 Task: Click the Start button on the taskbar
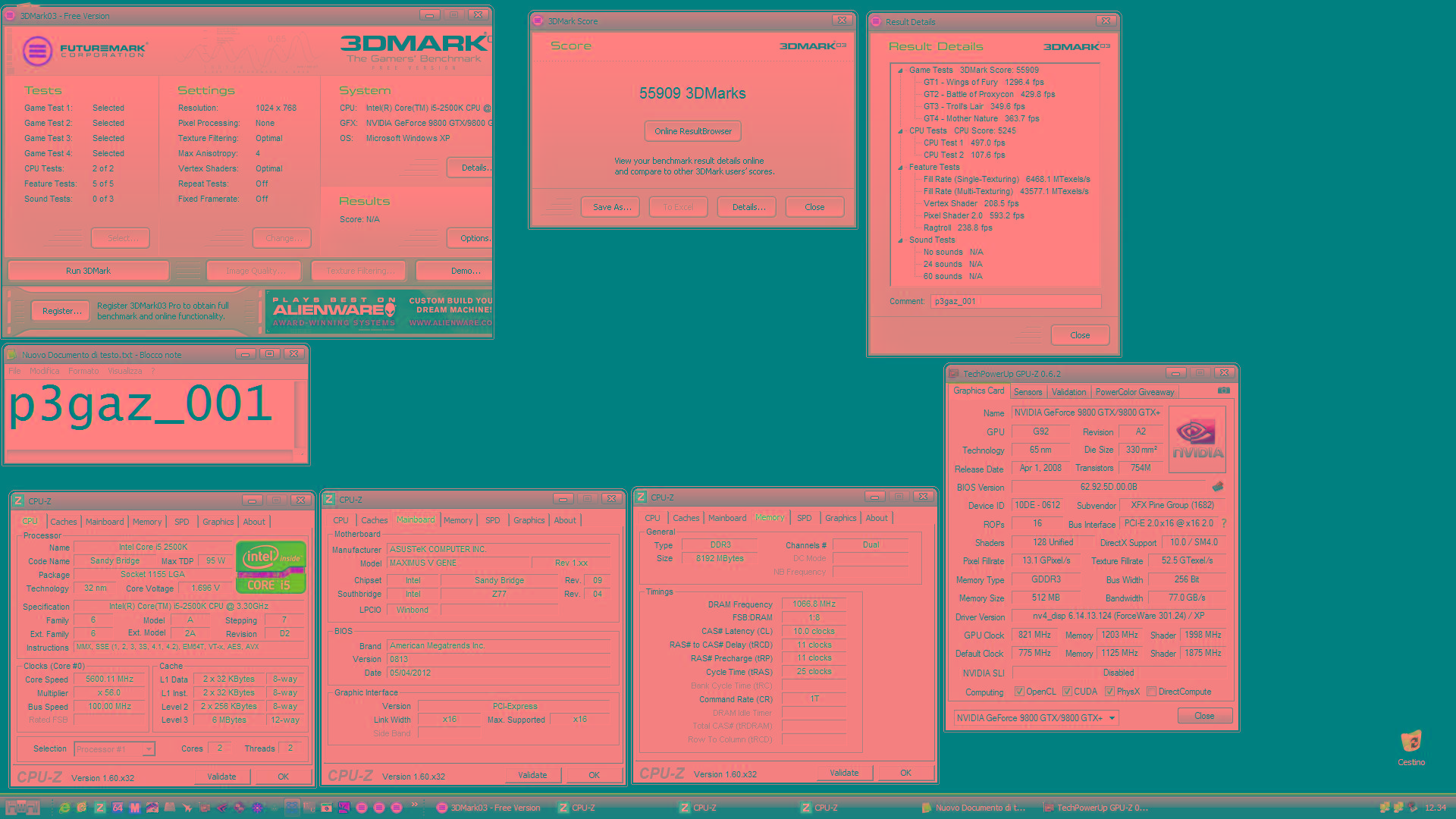tap(23, 808)
